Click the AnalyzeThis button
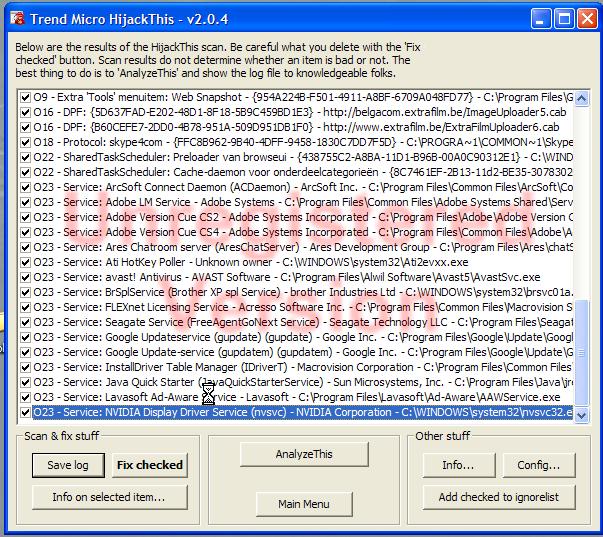 click(304, 454)
